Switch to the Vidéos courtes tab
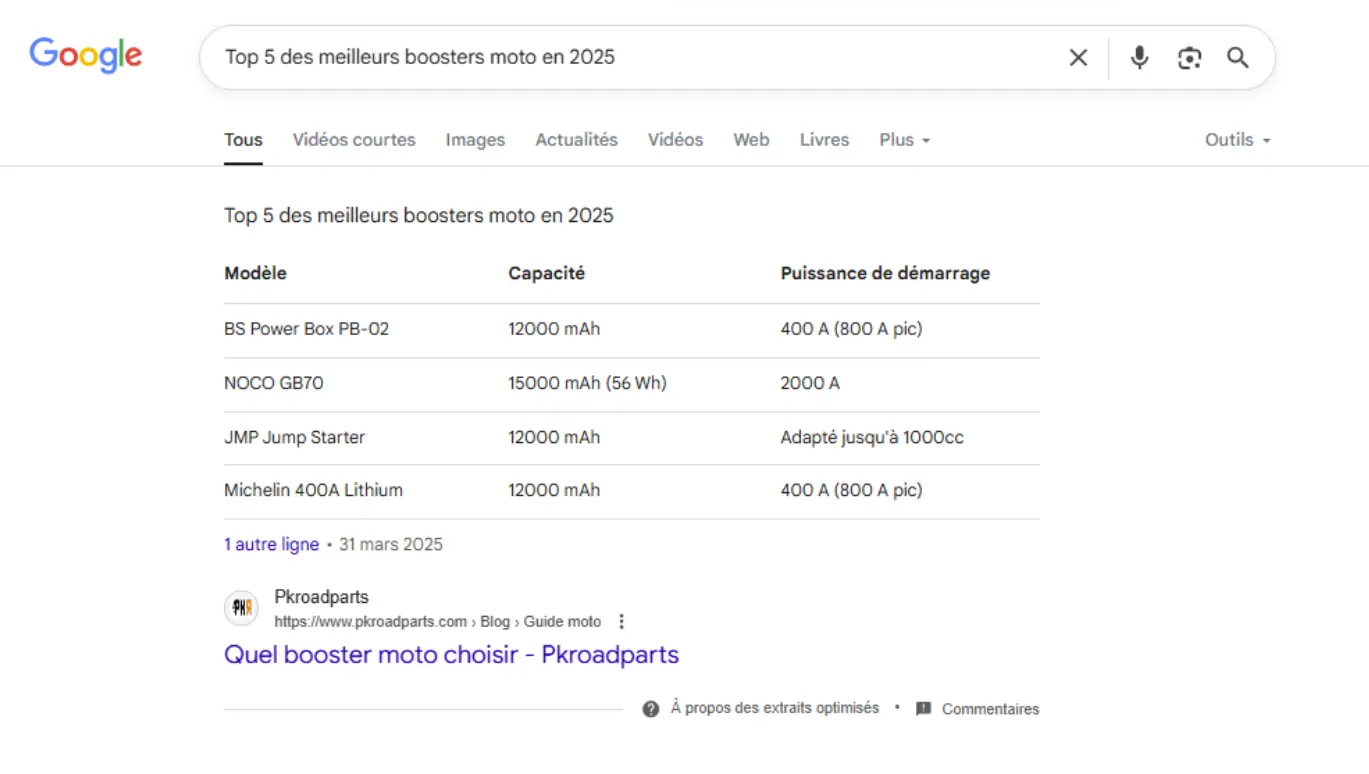This screenshot has width=1369, height=774. coord(354,140)
